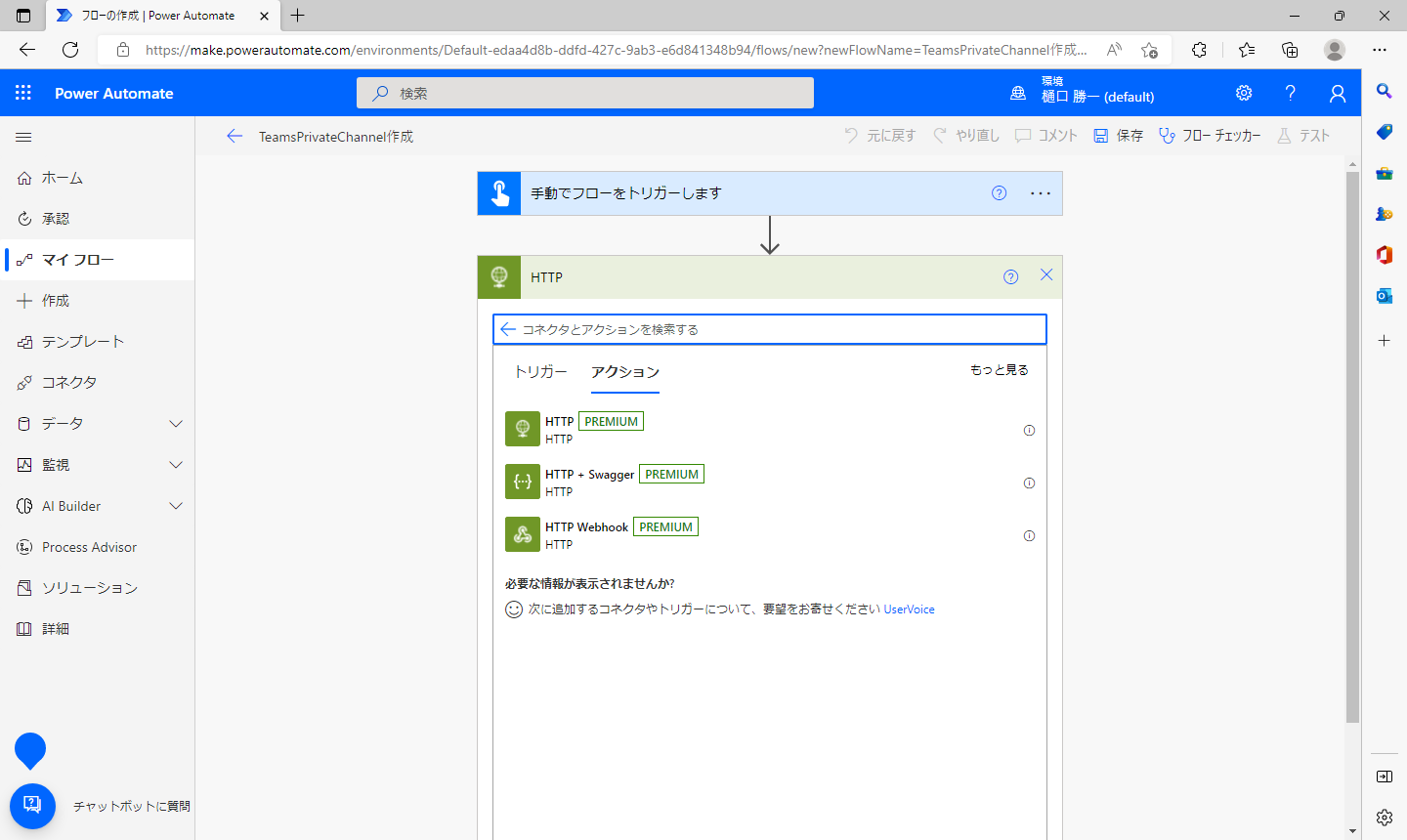The height and width of the screenshot is (840, 1407).
Task: Switch to the アクション tab
Action: click(625, 372)
